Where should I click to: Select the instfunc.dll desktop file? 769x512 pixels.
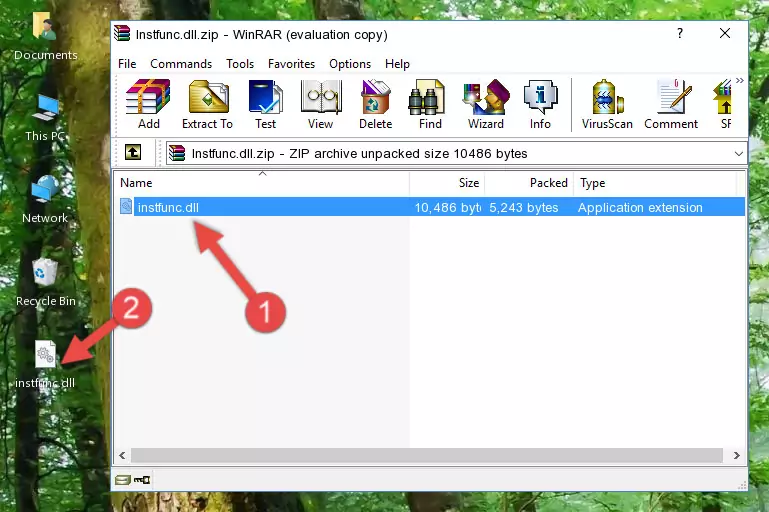pyautogui.click(x=45, y=364)
